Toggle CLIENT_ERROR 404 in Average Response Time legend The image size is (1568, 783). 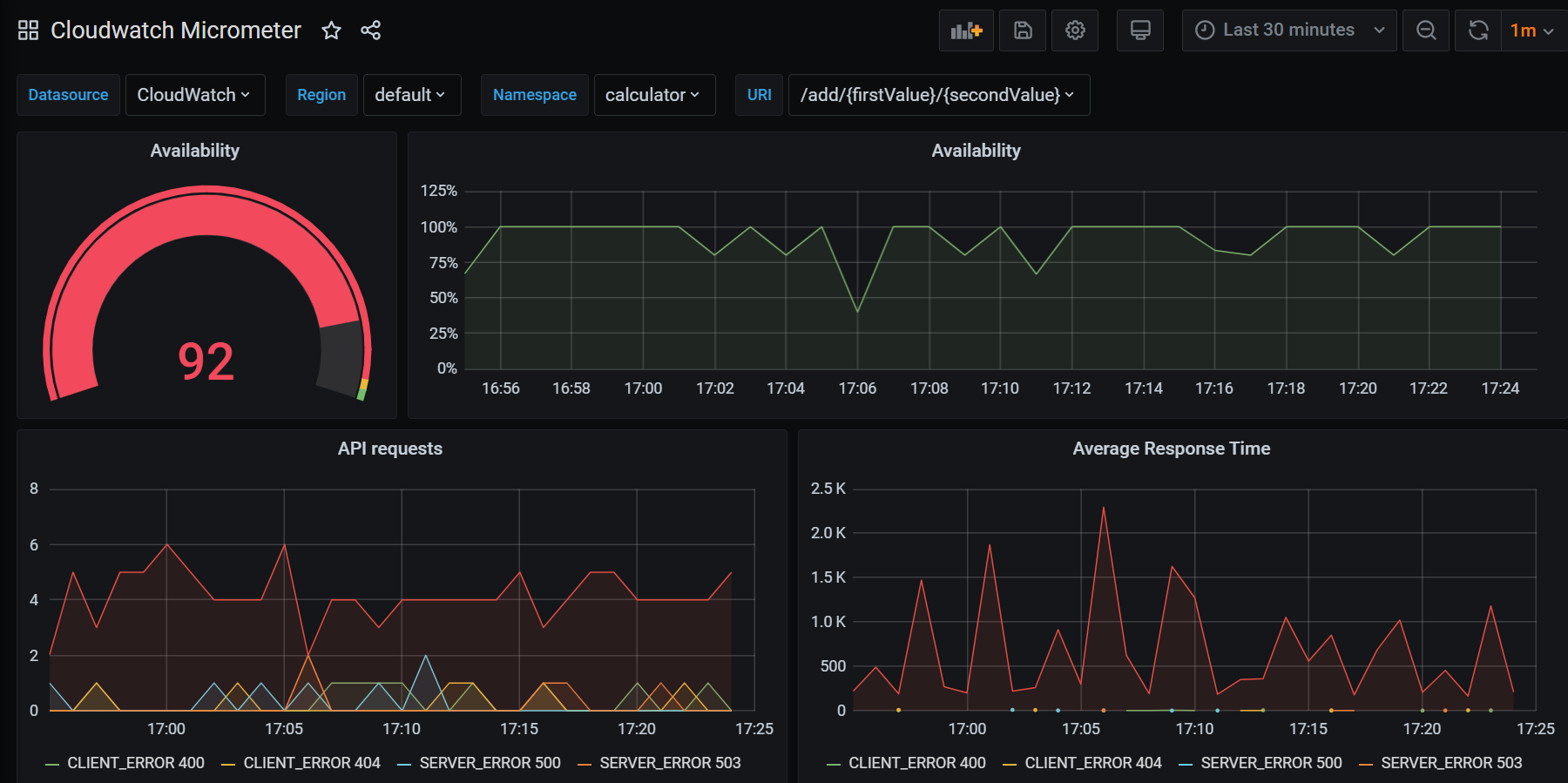(1093, 763)
